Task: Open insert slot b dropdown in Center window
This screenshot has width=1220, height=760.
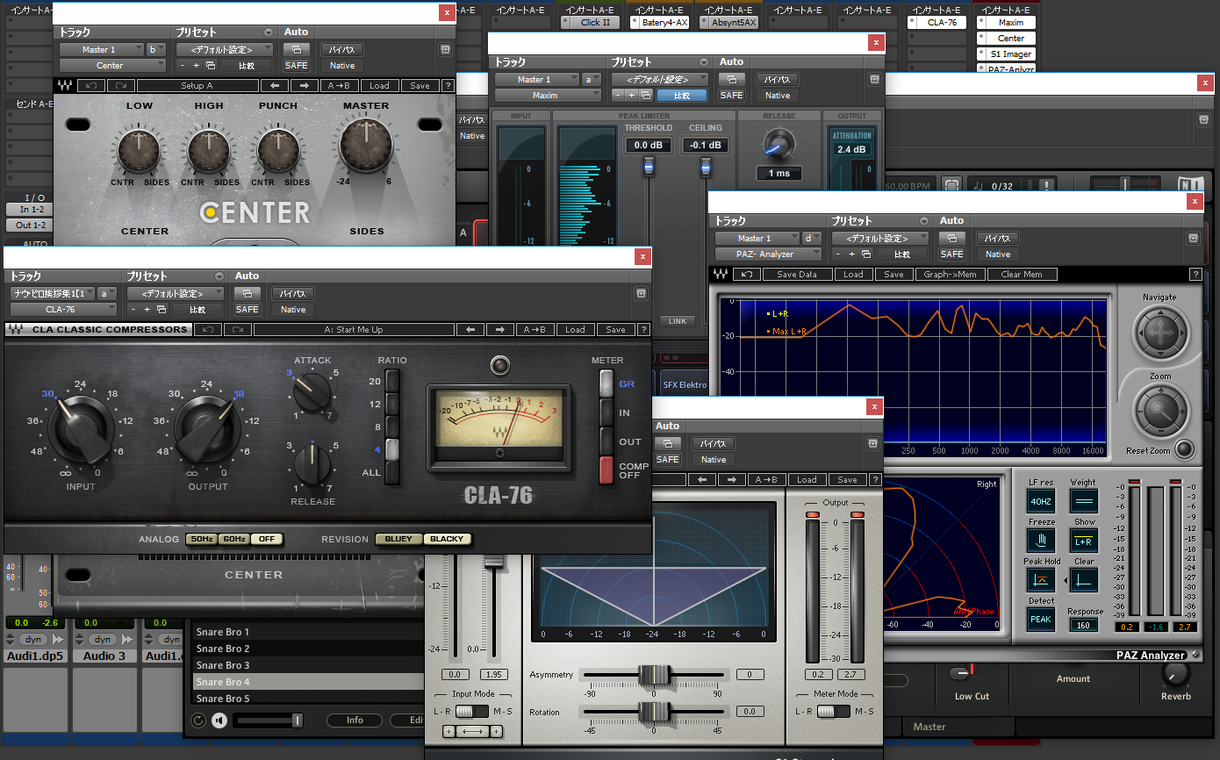Action: [155, 50]
